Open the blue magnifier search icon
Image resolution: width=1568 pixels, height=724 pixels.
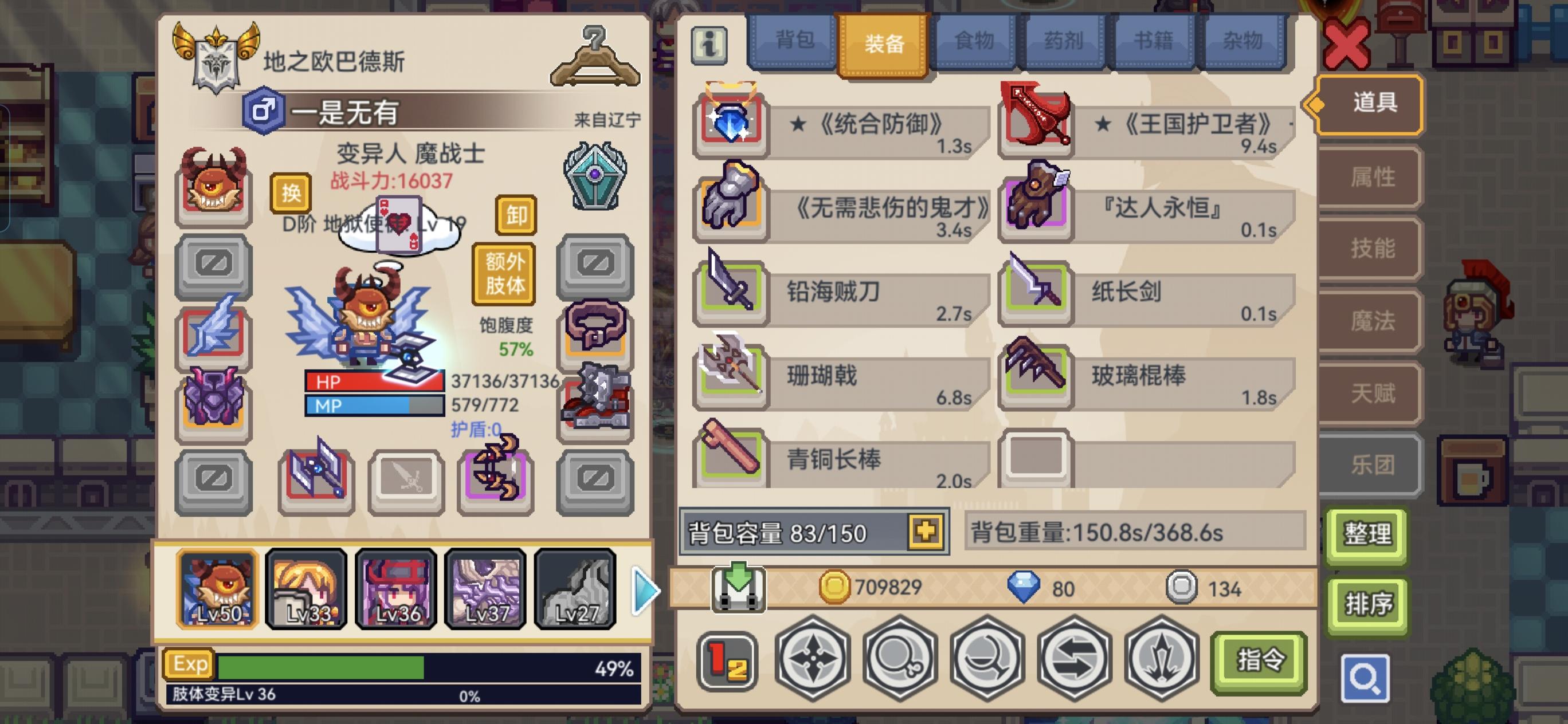click(x=1365, y=677)
